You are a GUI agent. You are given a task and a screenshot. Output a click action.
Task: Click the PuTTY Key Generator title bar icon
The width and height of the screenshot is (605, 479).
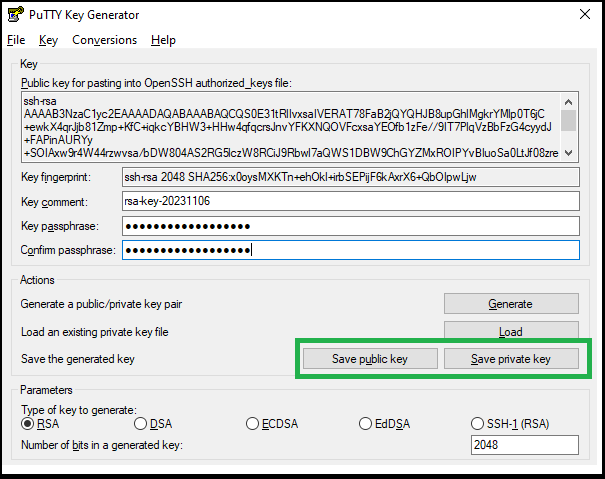[x=16, y=15]
